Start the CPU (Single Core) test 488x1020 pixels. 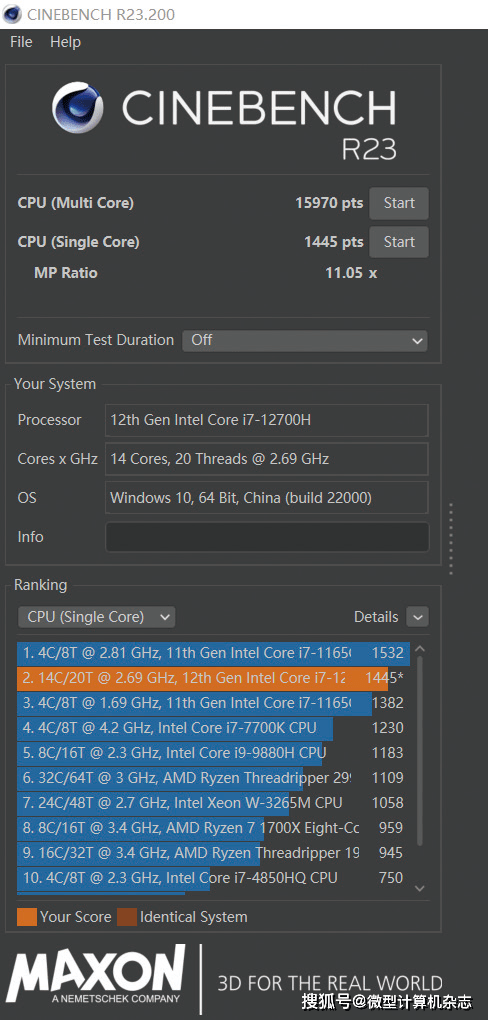pyautogui.click(x=399, y=242)
